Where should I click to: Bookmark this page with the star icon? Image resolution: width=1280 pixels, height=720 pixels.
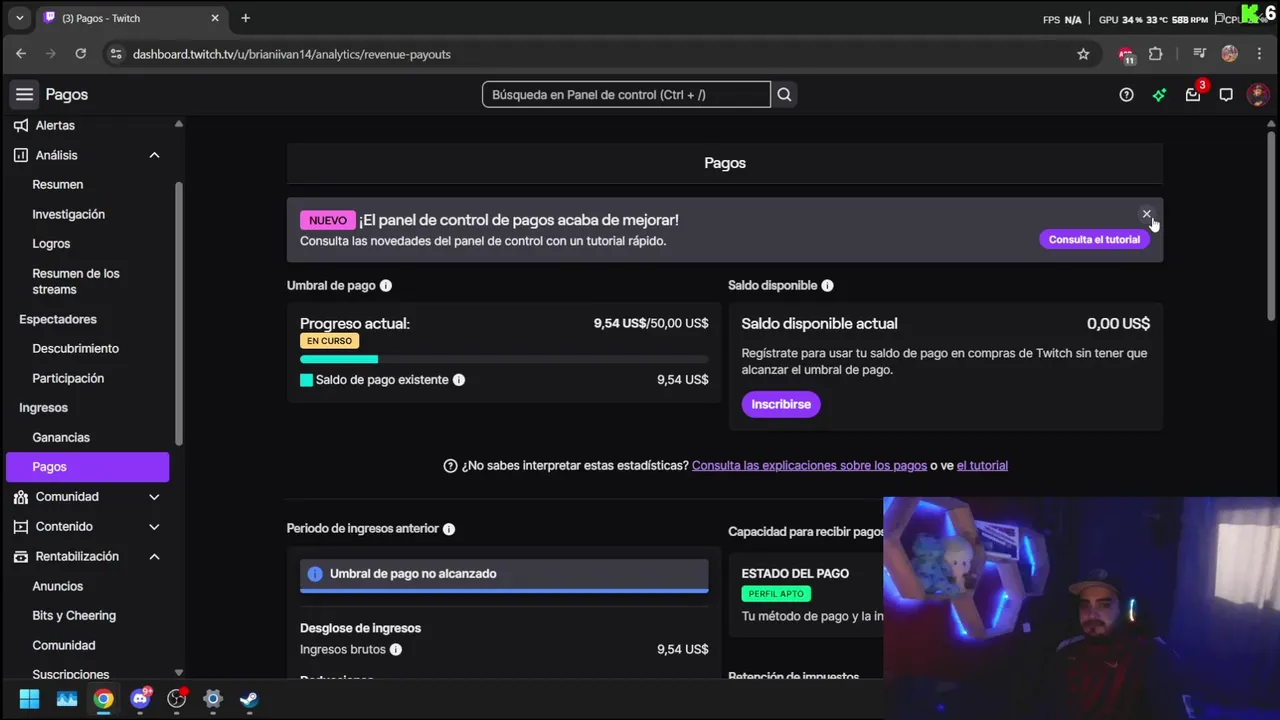1083,54
